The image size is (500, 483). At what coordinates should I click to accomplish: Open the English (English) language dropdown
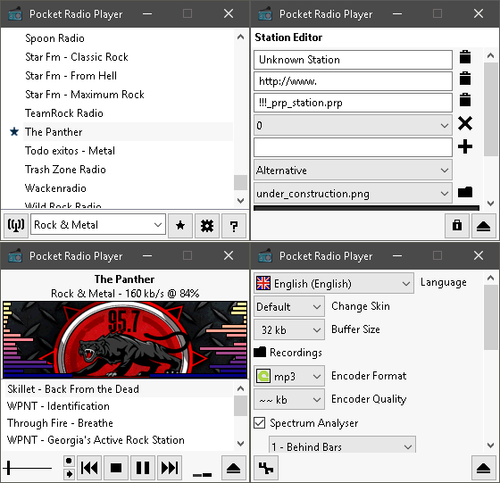point(334,283)
